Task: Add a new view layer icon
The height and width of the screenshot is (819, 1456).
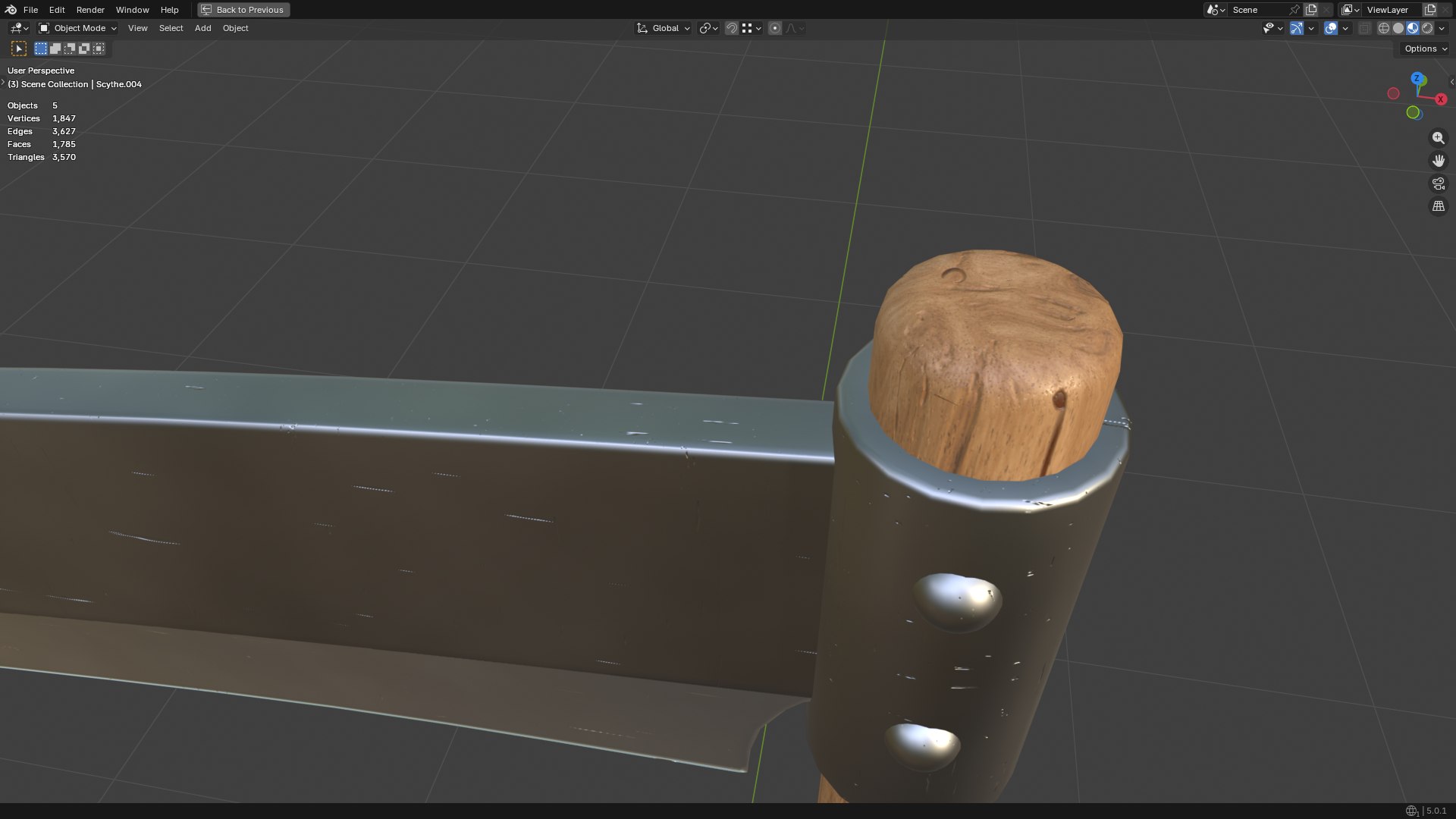Action: click(x=1430, y=10)
